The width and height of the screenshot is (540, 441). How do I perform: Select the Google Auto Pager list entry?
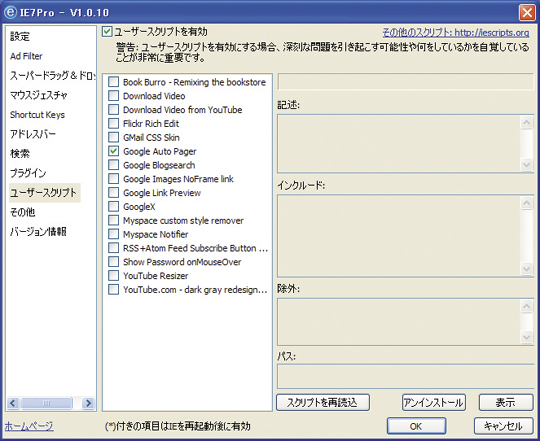(160, 151)
